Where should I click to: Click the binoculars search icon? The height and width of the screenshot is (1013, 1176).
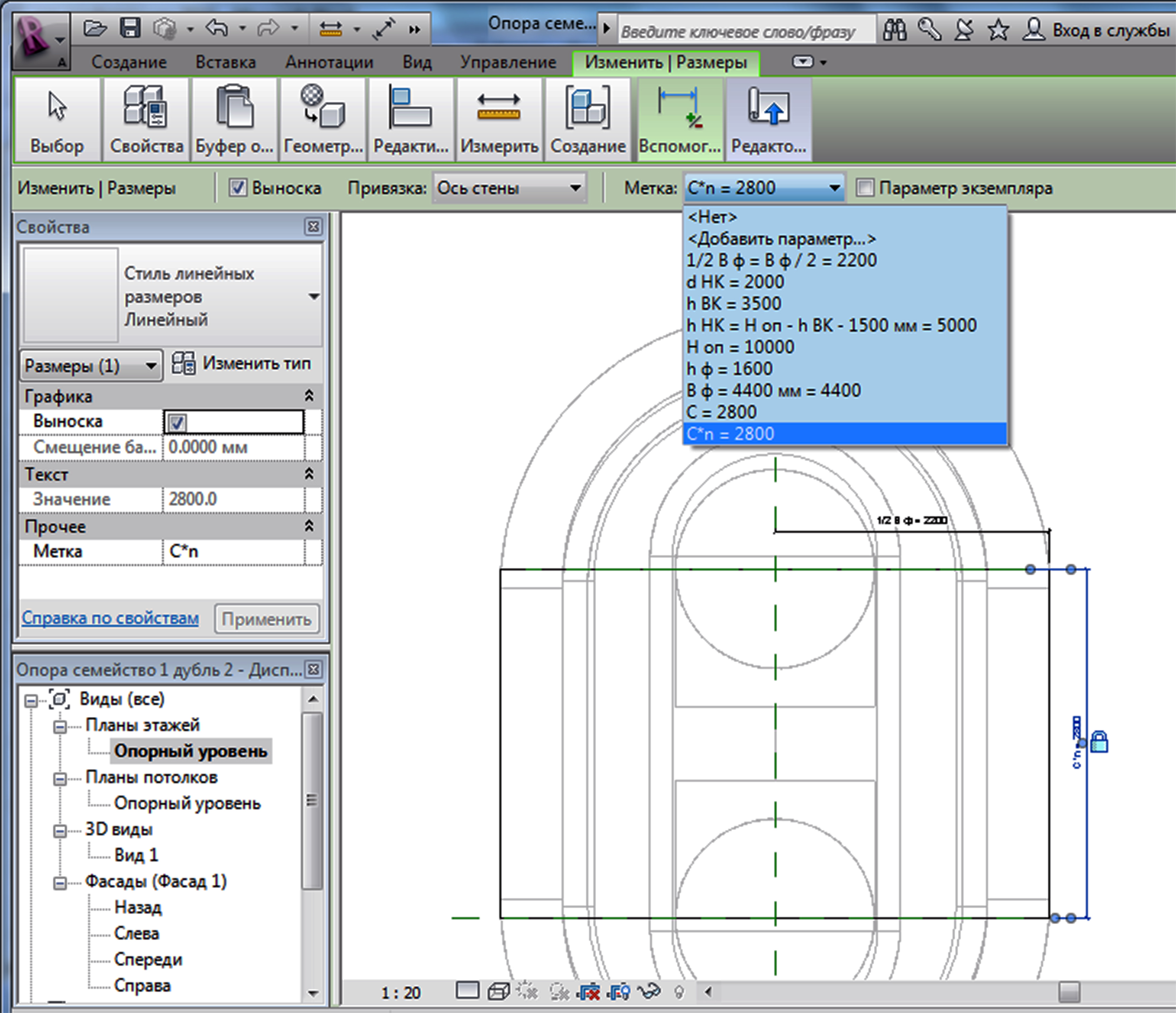[x=895, y=30]
